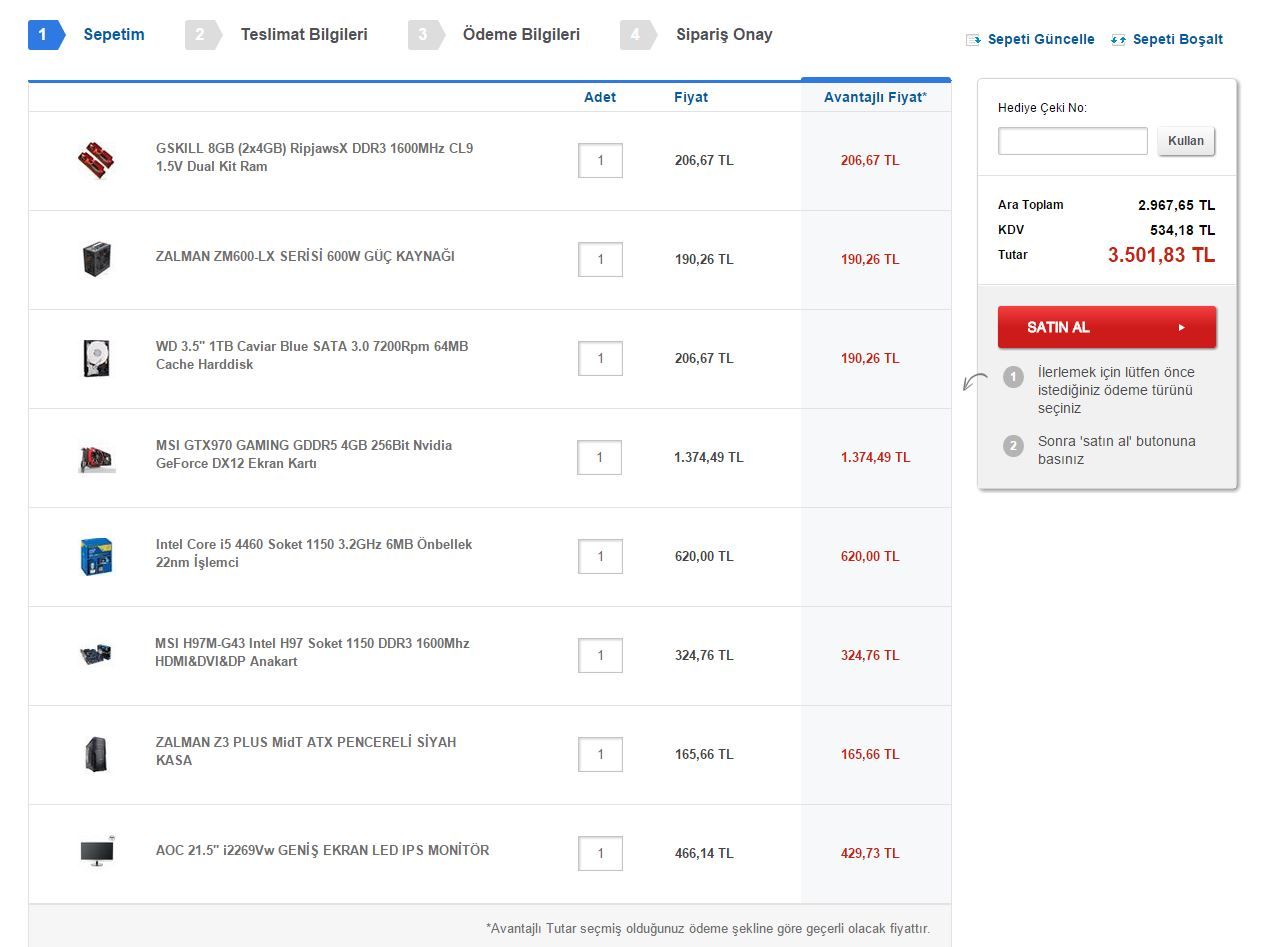Open MSI H97M-G43 Intel H97 product name

tap(312, 652)
